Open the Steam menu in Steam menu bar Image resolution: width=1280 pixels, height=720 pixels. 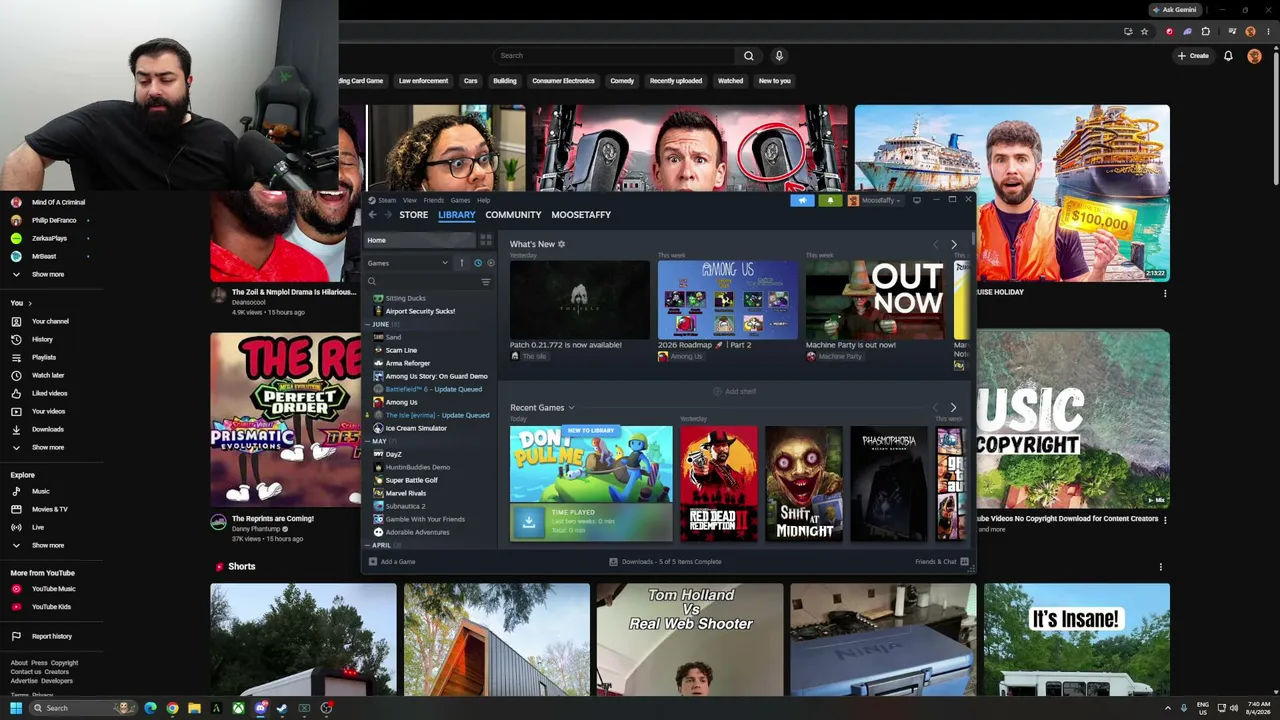coord(387,200)
